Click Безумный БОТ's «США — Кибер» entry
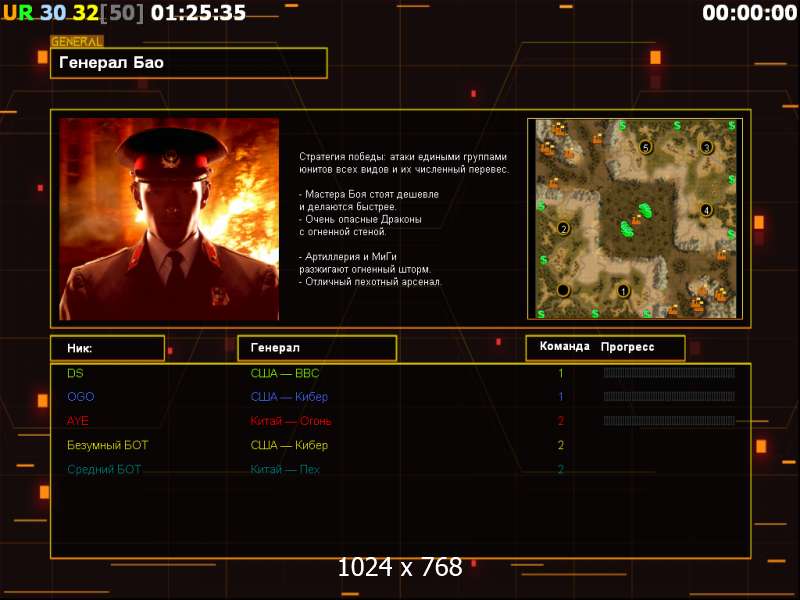The image size is (800, 600). click(x=289, y=445)
